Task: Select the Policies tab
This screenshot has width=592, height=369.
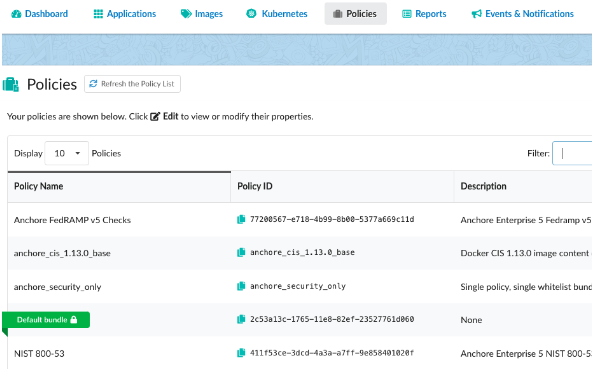Action: point(355,14)
